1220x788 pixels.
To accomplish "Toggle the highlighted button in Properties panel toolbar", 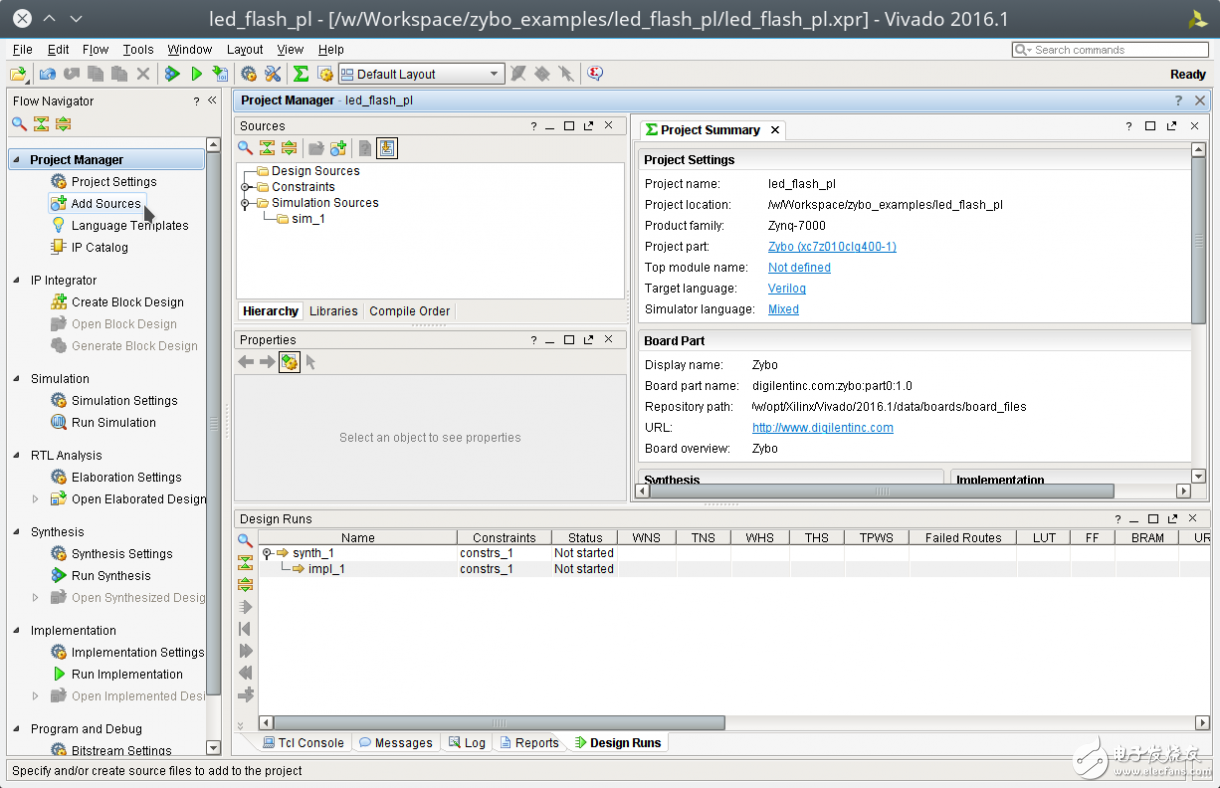I will (x=289, y=362).
